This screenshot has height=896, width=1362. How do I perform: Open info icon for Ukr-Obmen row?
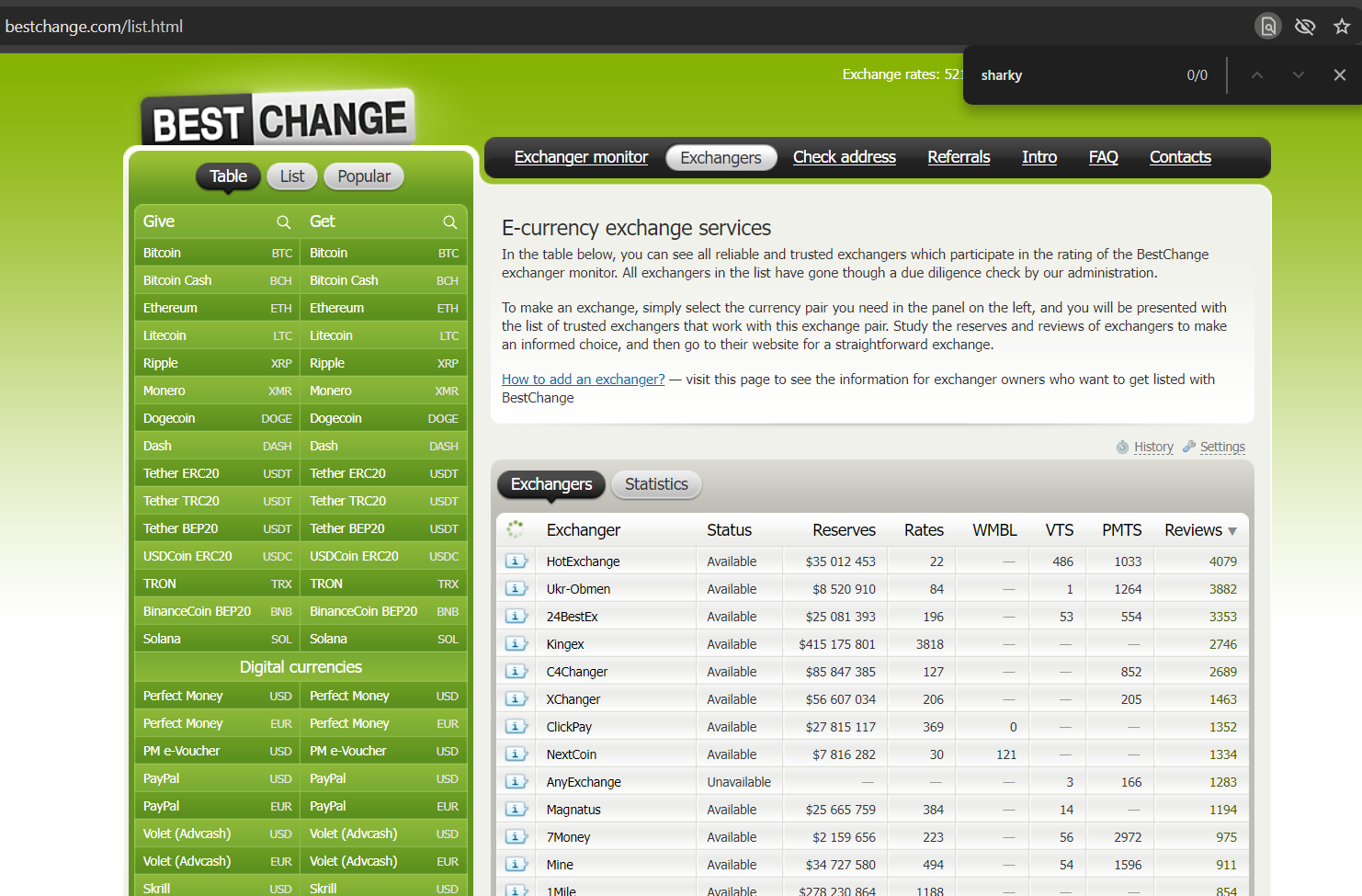[x=516, y=588]
